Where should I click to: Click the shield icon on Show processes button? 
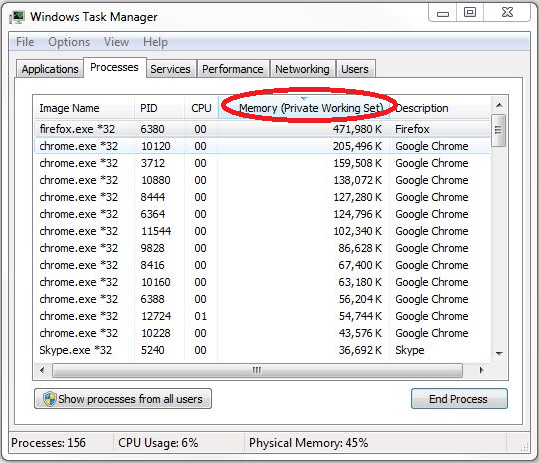pyautogui.click(x=49, y=399)
